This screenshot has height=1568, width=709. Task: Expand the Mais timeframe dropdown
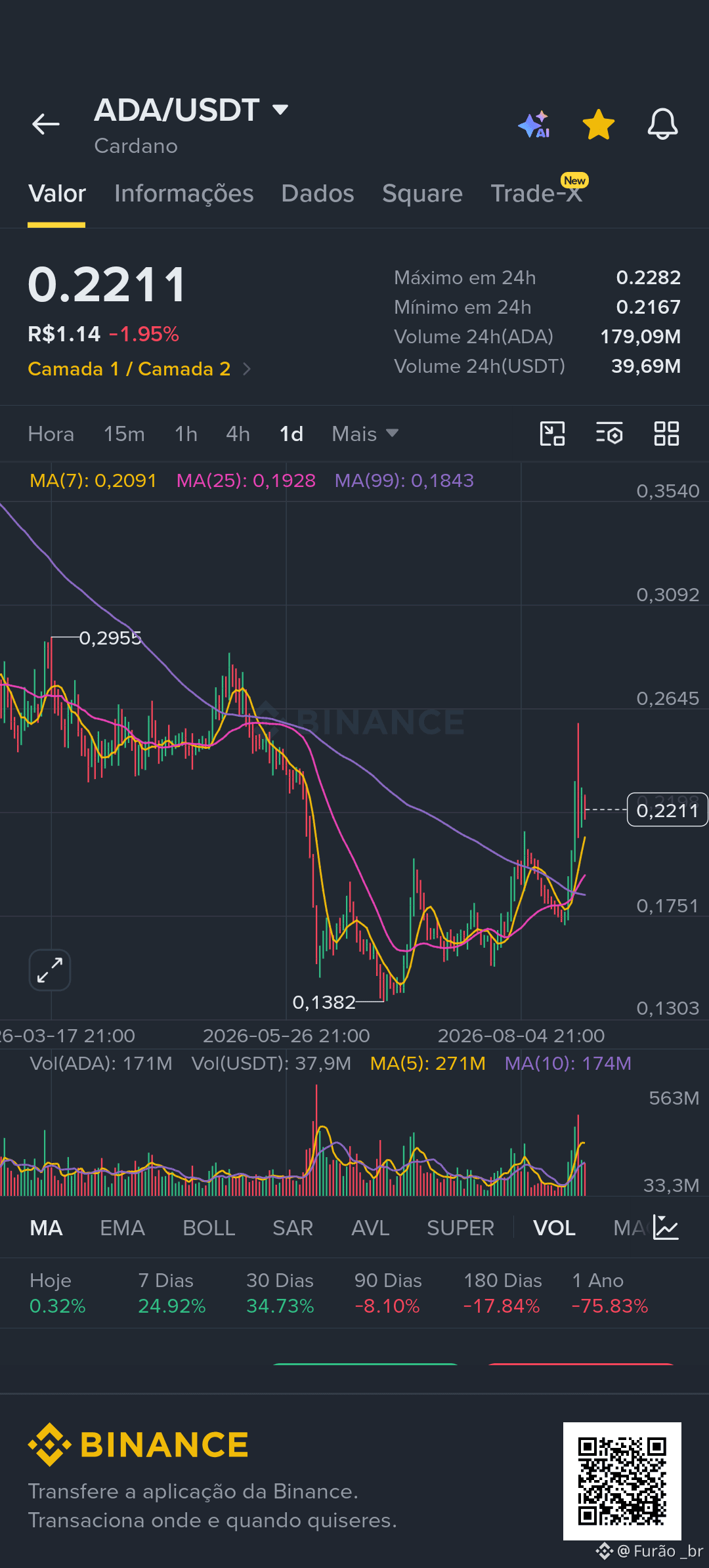(x=365, y=434)
